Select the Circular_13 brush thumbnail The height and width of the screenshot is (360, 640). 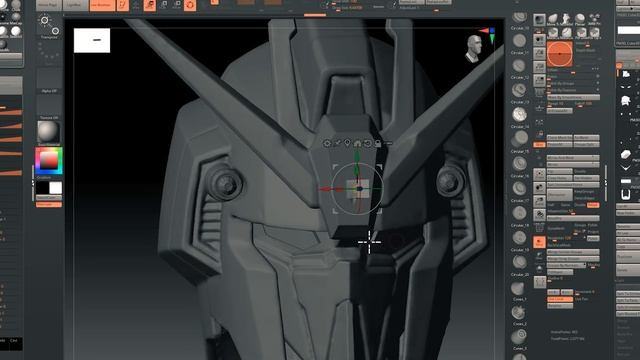coord(520,90)
